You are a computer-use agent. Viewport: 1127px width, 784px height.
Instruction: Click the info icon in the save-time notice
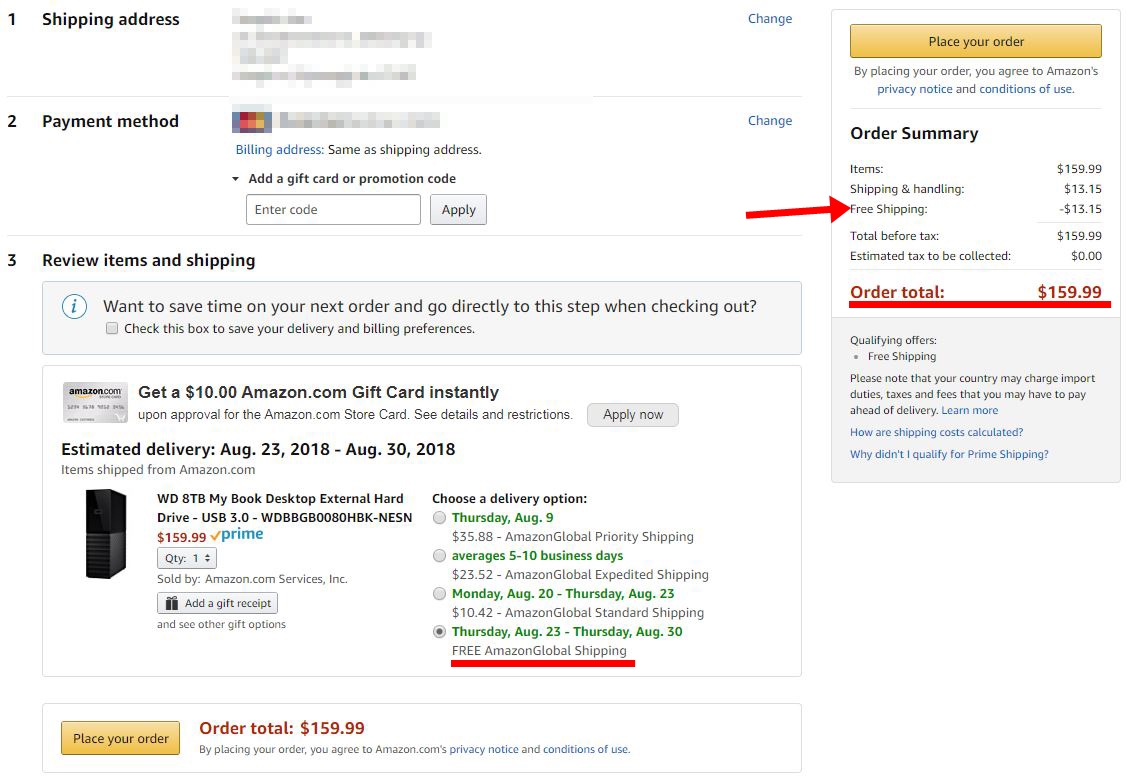[75, 307]
